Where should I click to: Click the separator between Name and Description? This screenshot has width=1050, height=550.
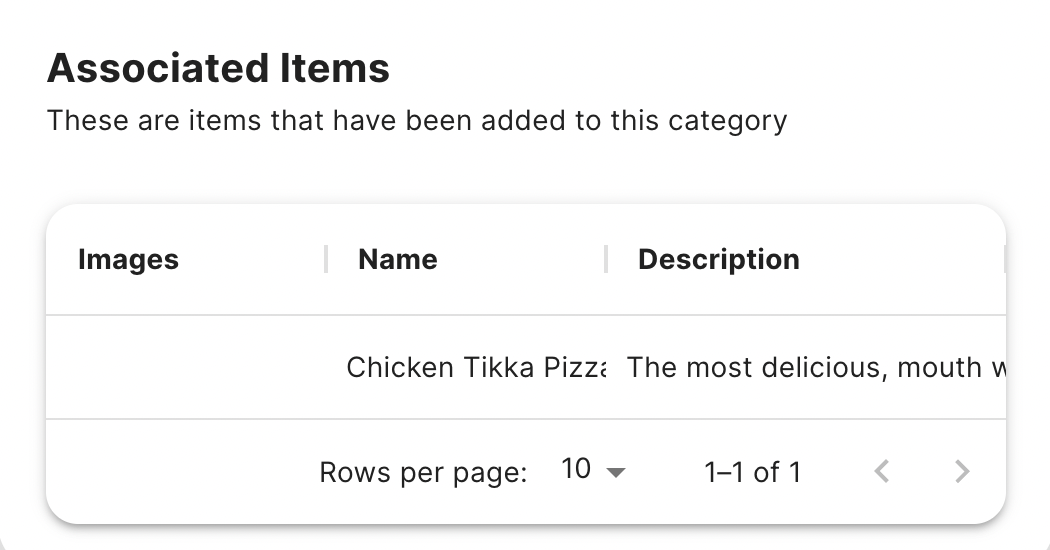coord(606,260)
